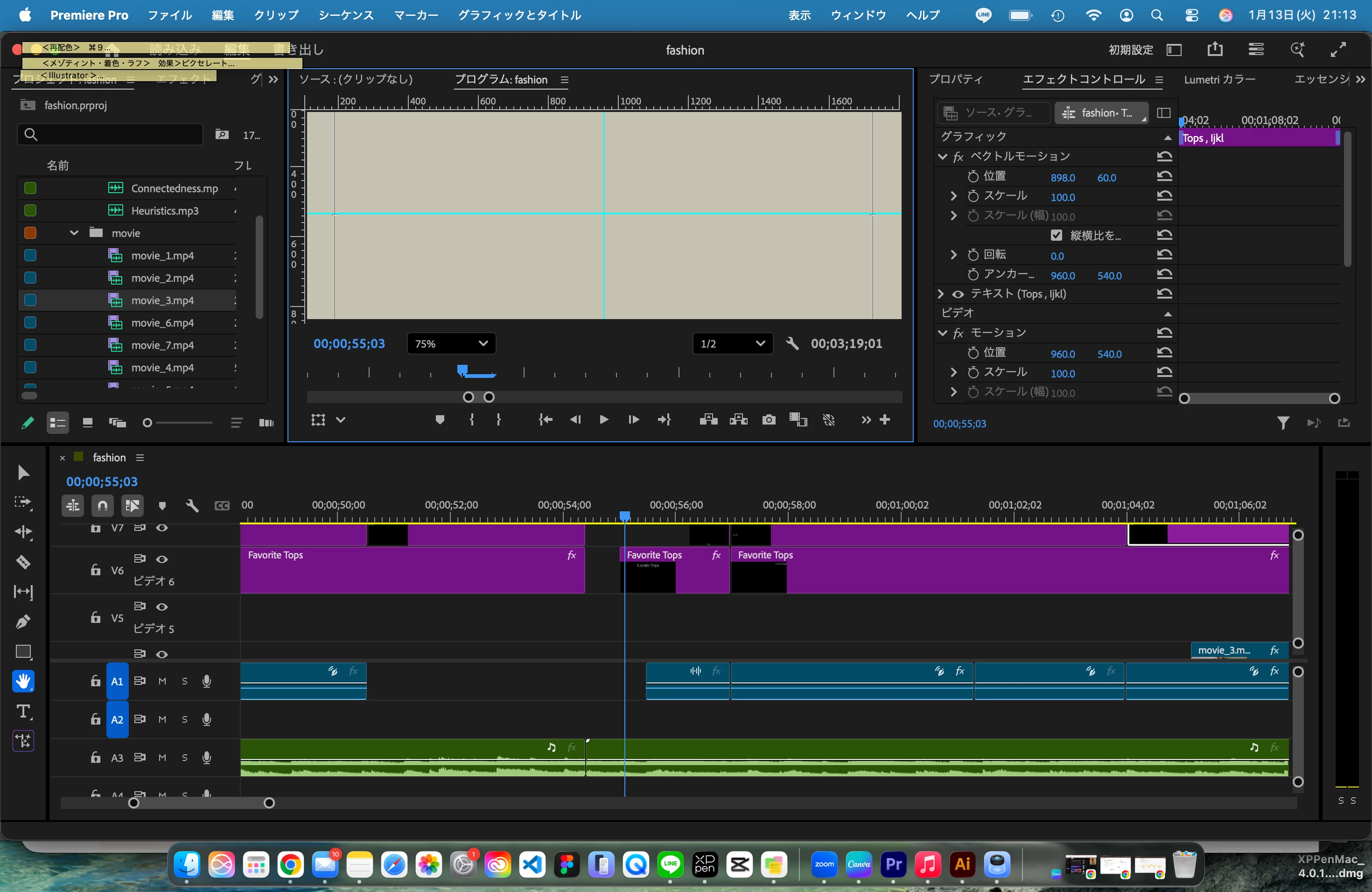Select the Type tool
The width and height of the screenshot is (1372, 892).
point(23,711)
